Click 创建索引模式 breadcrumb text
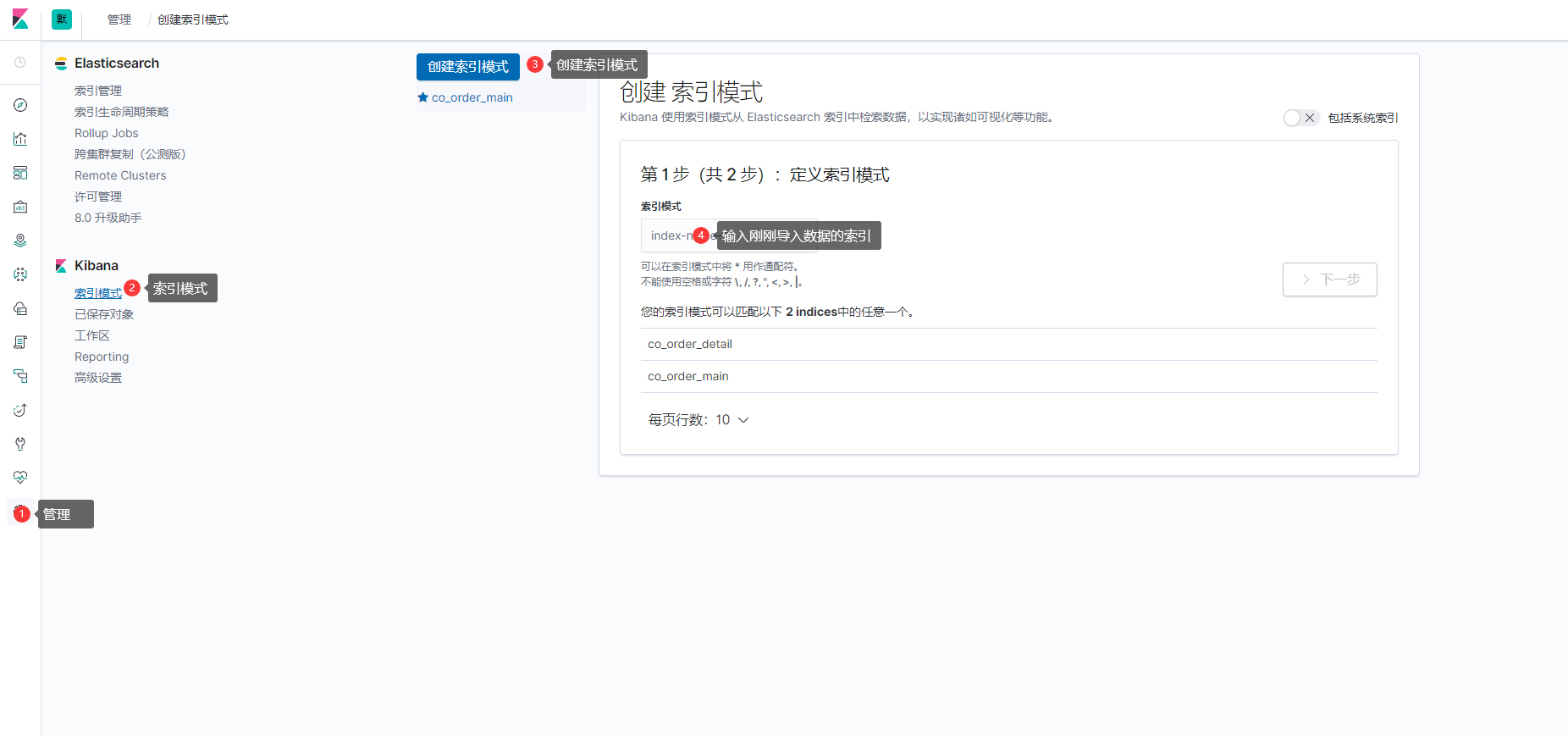This screenshot has height=736, width=1568. coord(193,19)
